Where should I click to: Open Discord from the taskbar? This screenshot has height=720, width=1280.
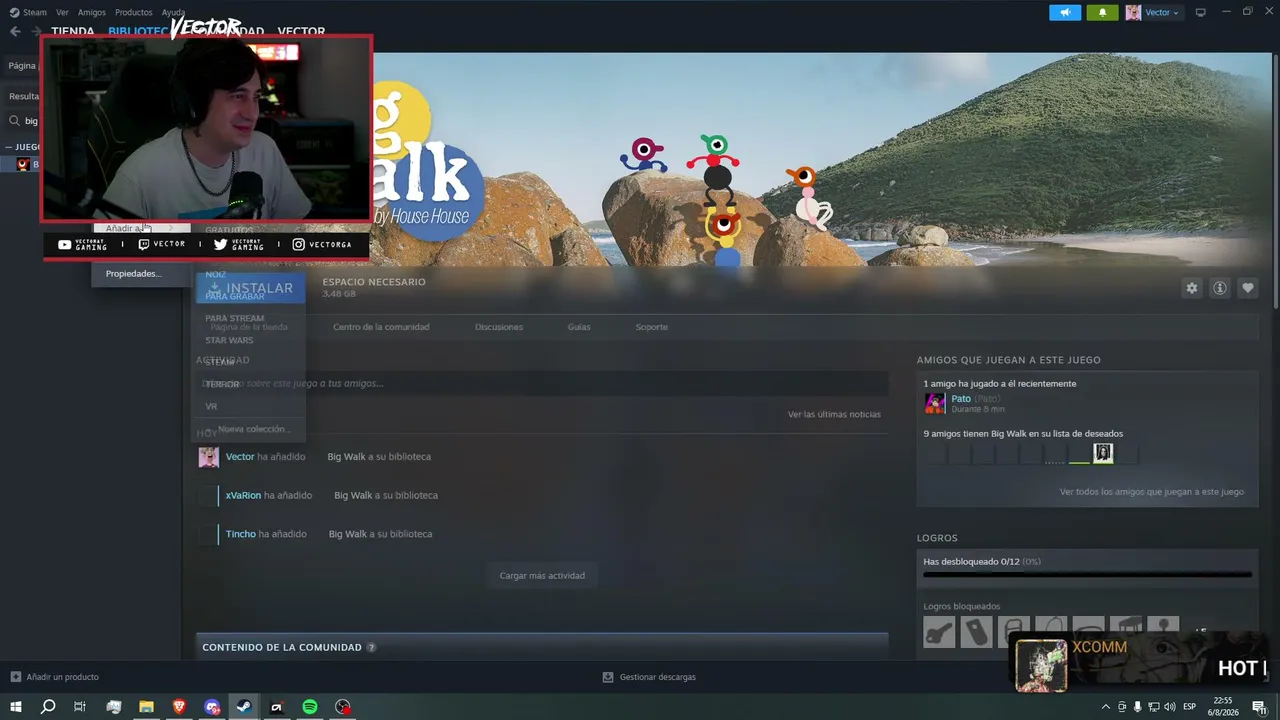tap(212, 707)
